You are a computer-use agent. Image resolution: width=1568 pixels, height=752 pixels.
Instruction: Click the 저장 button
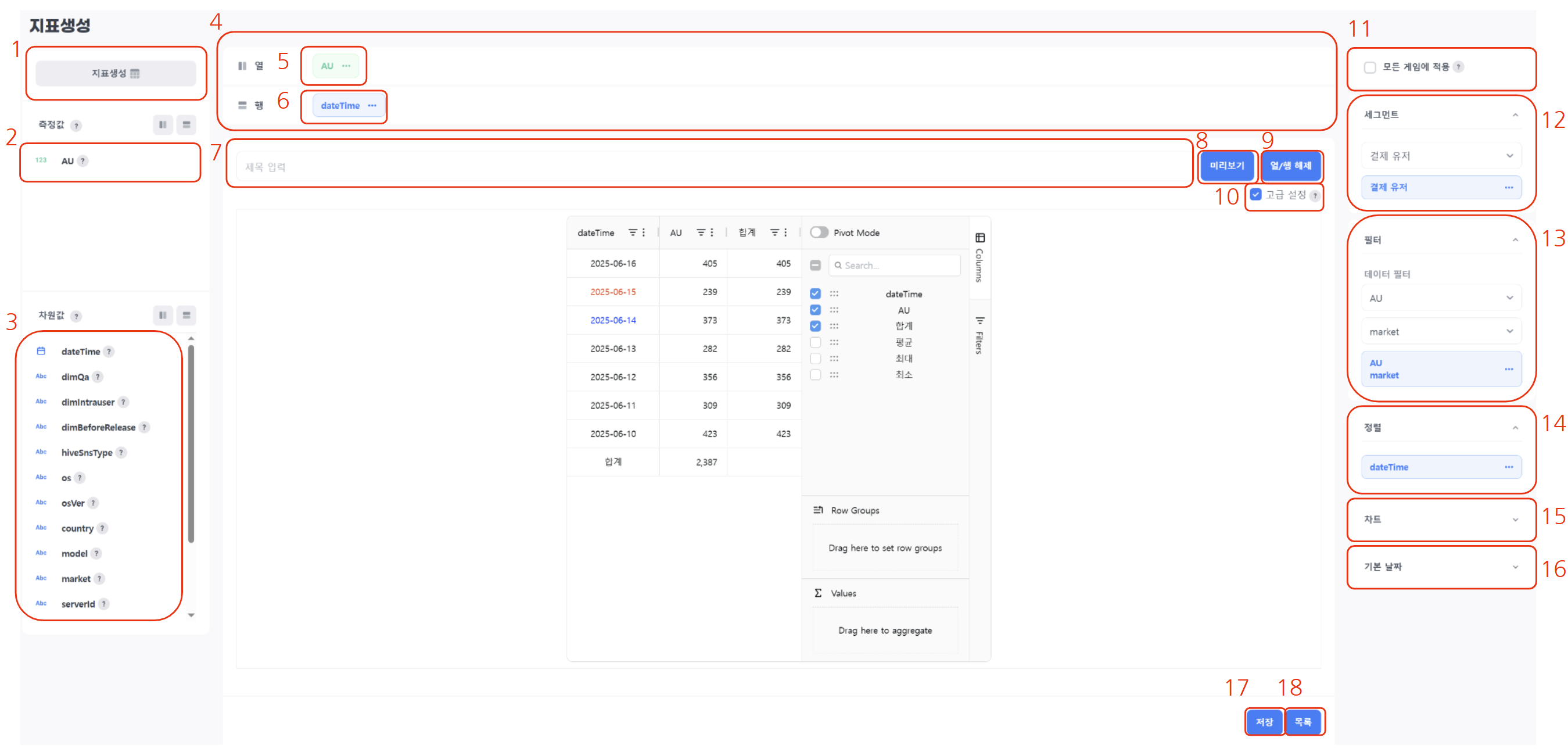tap(1264, 722)
